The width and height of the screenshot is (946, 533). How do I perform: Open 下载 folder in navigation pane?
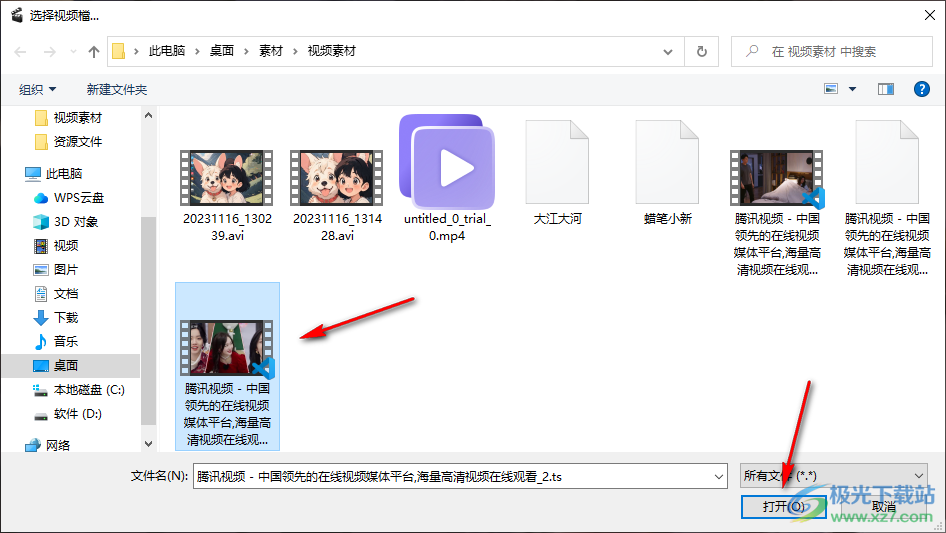pyautogui.click(x=66, y=318)
